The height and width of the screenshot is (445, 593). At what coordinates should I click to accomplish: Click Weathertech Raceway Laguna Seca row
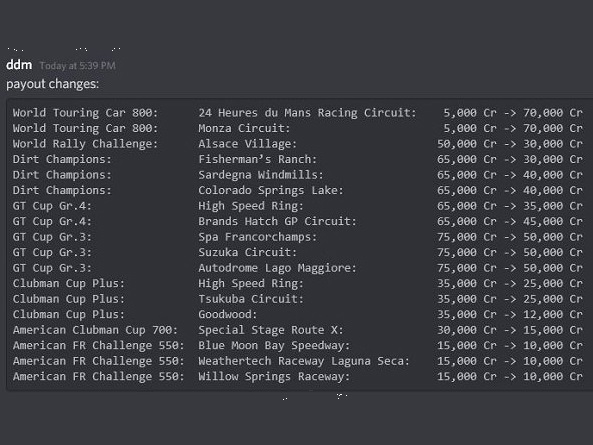pos(297,361)
